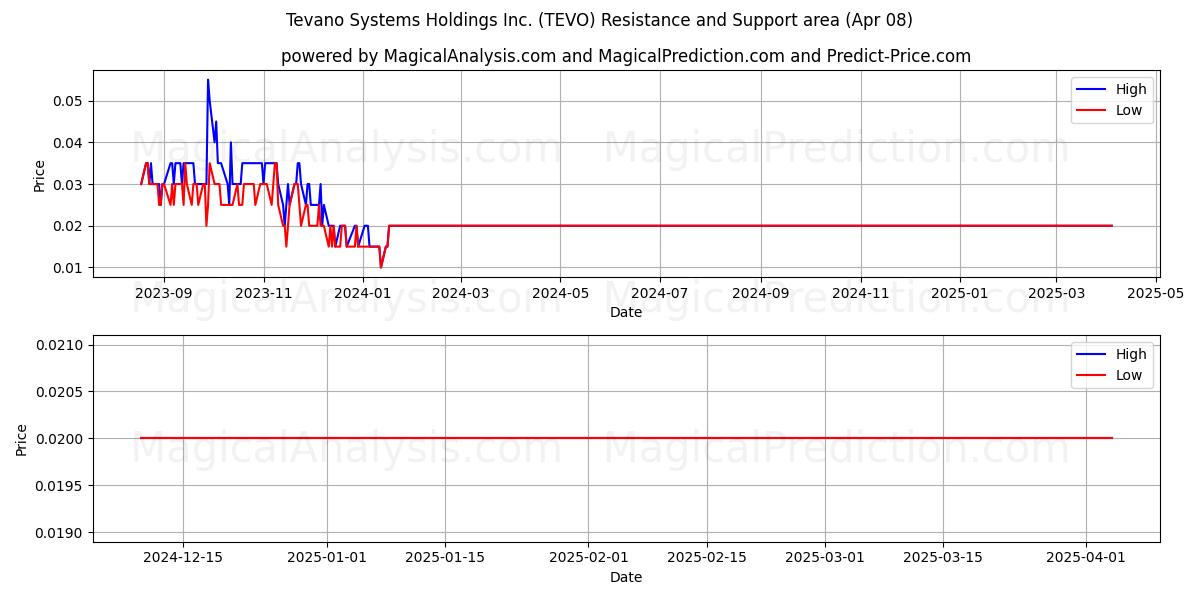Image resolution: width=1200 pixels, height=600 pixels.
Task: Click the 2024-01 date tick label
Action: pos(363,293)
